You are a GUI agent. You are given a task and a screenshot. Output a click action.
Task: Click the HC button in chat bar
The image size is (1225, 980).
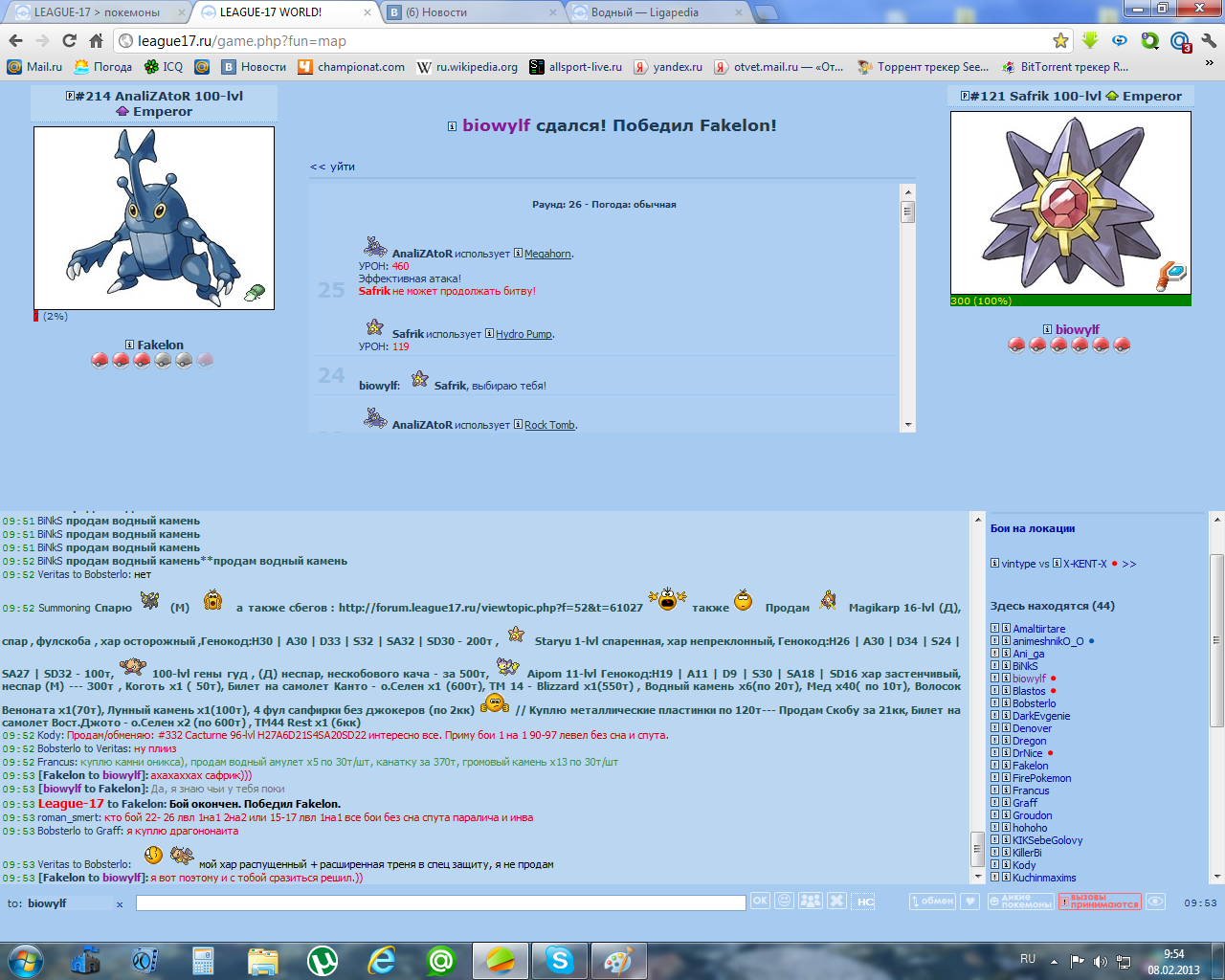(865, 901)
